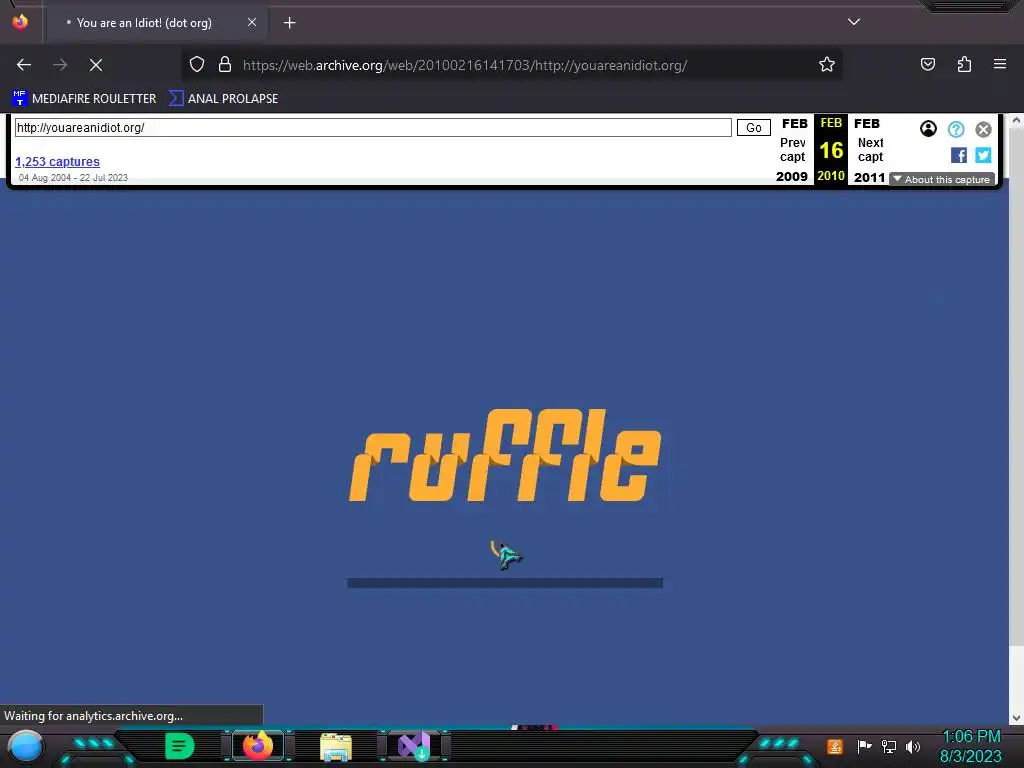Open the network status tray icon
1024x768 pixels.
[889, 746]
